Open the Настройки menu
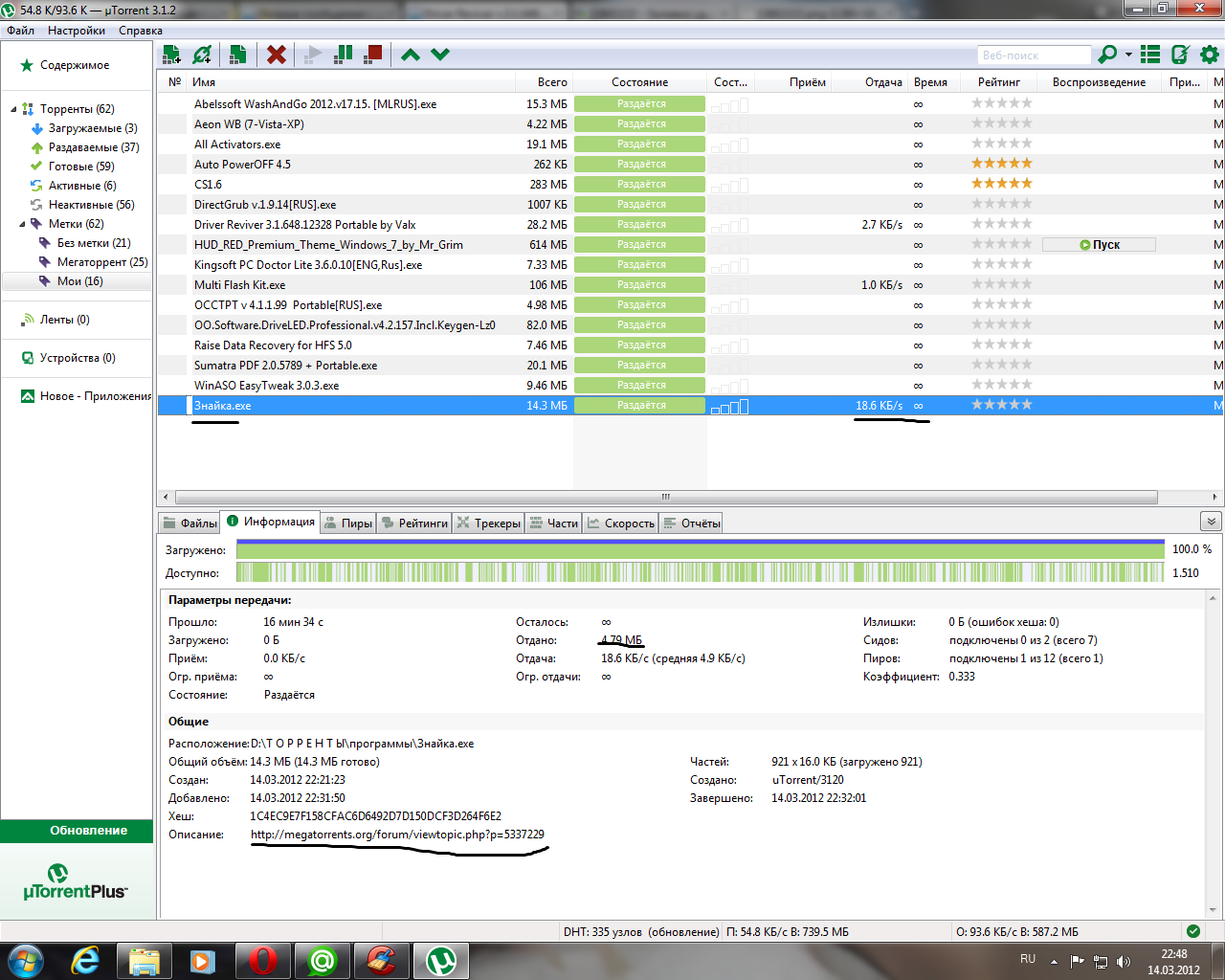Screen dimensions: 1225x980 pyautogui.click(x=77, y=31)
